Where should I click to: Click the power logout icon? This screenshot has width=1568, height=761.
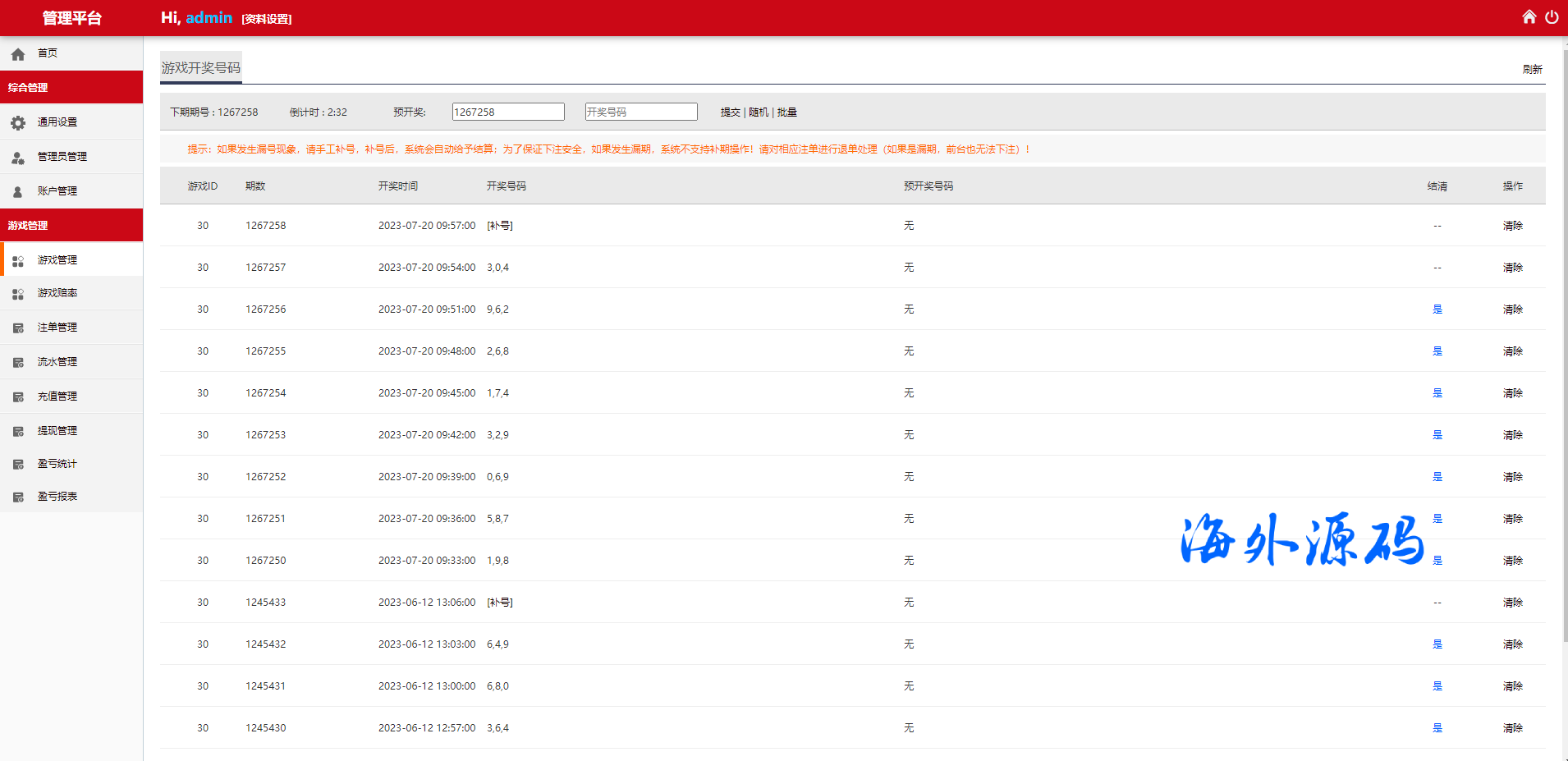pos(1552,17)
